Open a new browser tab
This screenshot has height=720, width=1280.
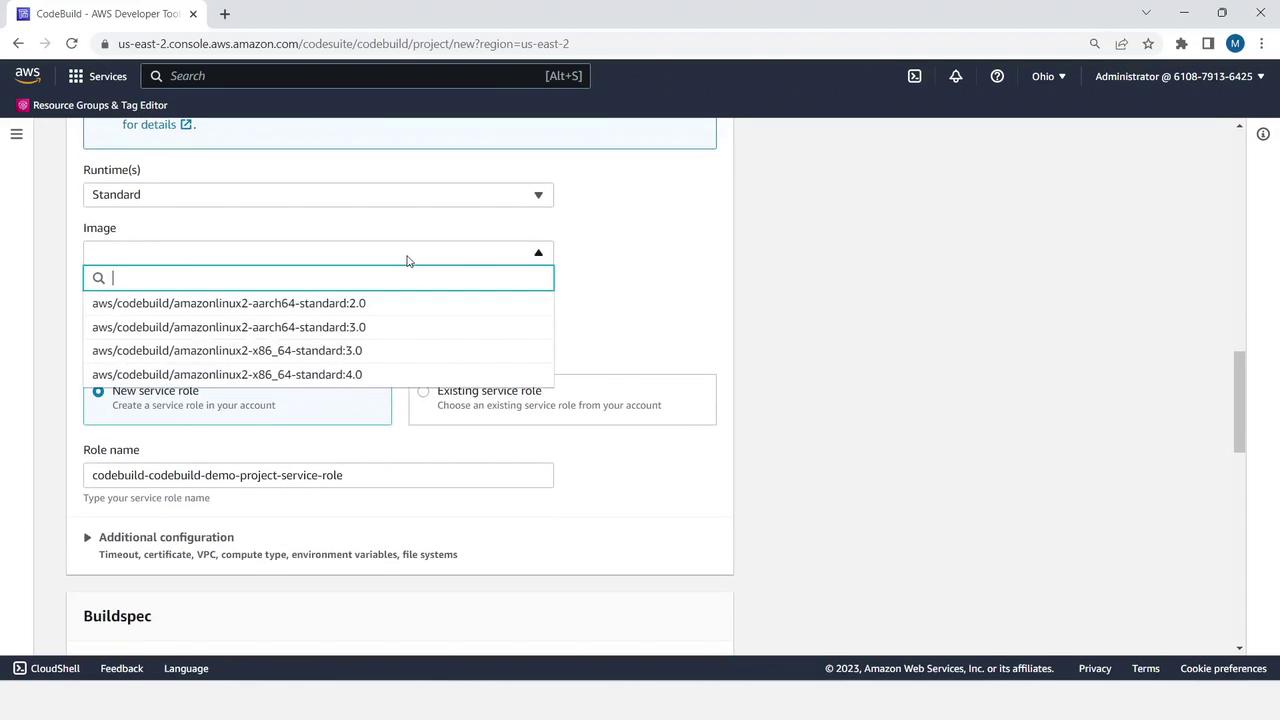(225, 14)
